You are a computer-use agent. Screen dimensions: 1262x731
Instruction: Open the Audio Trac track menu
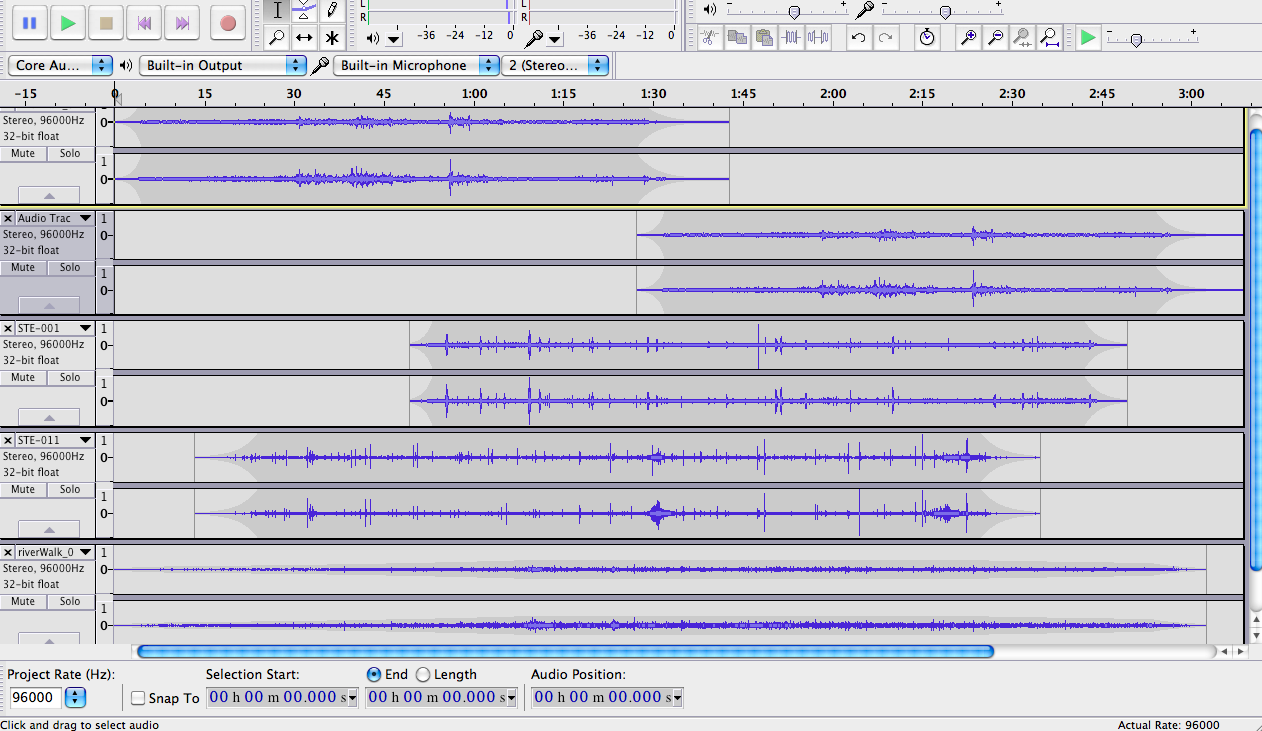pos(85,218)
